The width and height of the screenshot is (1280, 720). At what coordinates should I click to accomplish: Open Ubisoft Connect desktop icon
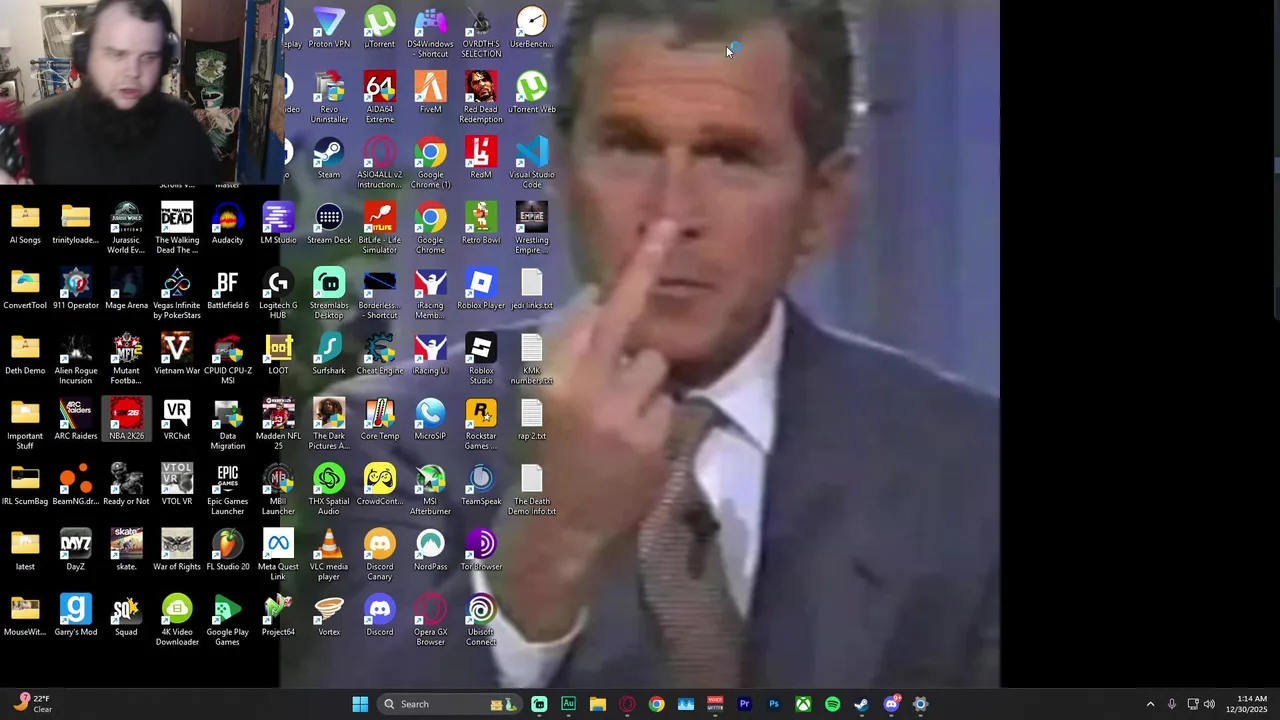(481, 620)
